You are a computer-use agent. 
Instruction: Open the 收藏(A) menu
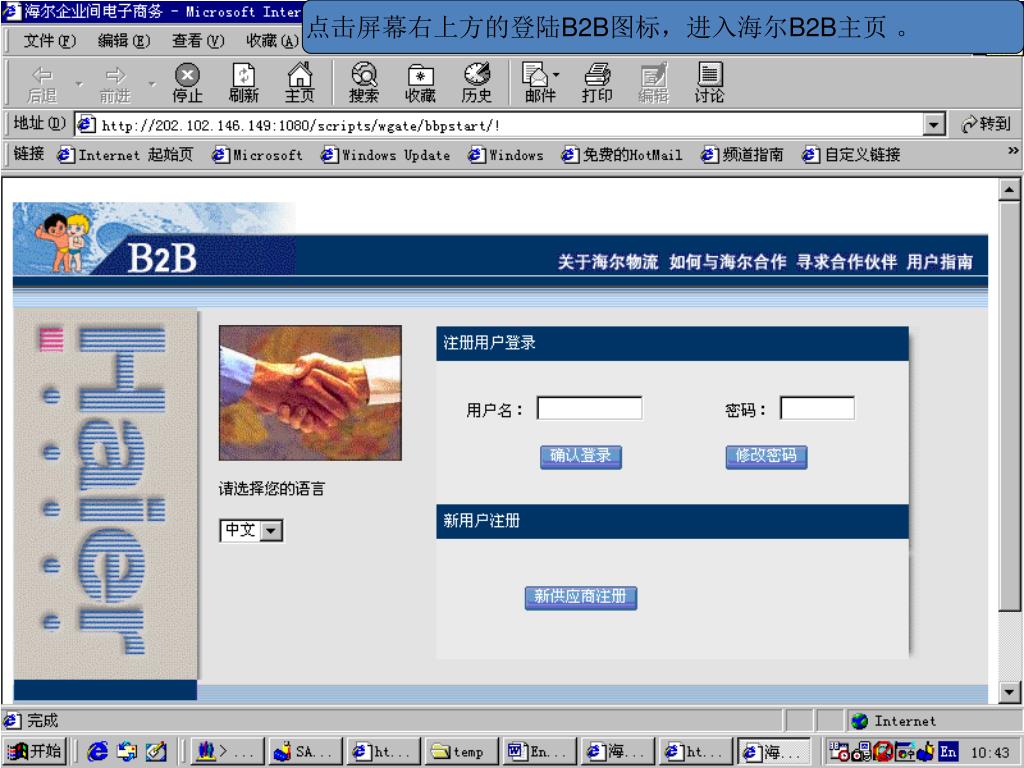pos(272,40)
